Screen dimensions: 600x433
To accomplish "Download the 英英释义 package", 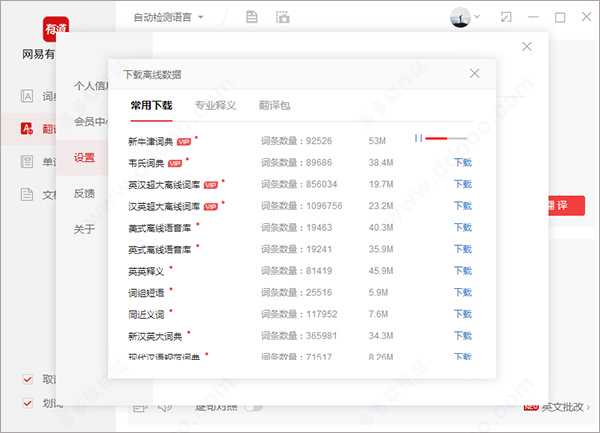I will tap(463, 271).
